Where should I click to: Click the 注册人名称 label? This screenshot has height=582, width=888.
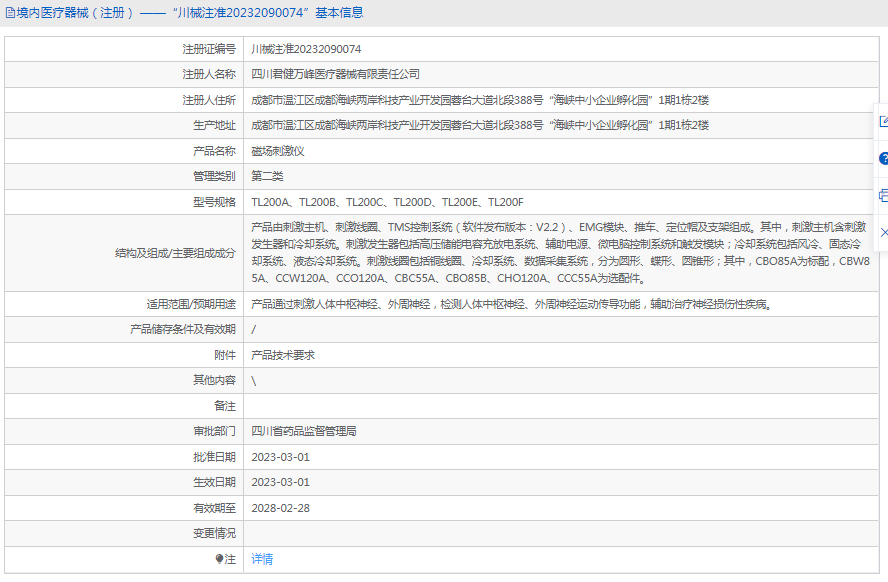(209, 74)
